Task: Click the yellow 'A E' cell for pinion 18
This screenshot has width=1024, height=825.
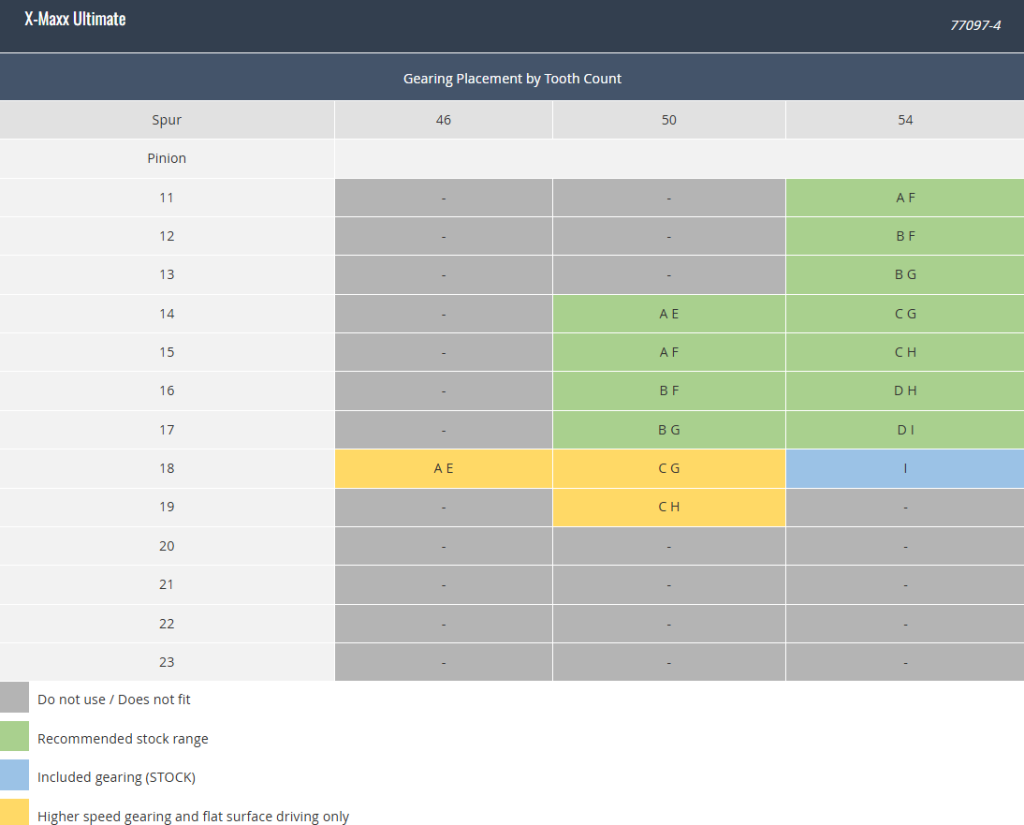Action: (x=443, y=468)
